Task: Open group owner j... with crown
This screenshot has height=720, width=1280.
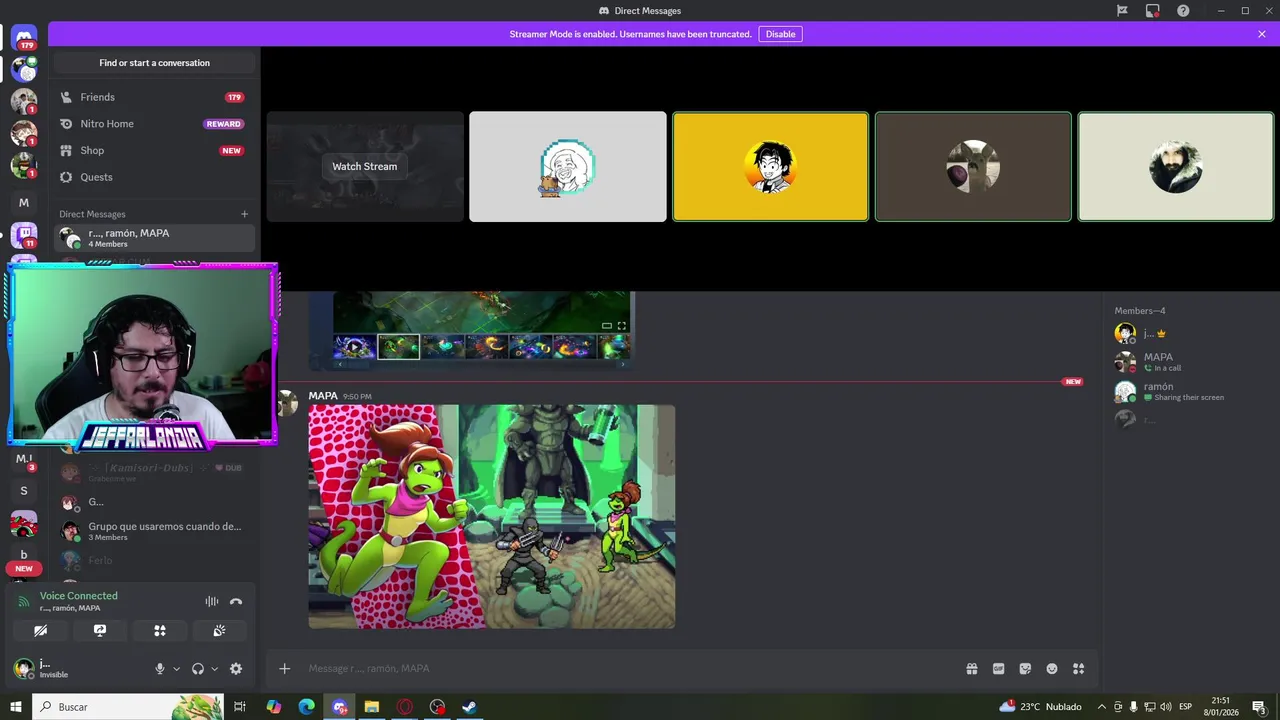Action: tap(1190, 333)
